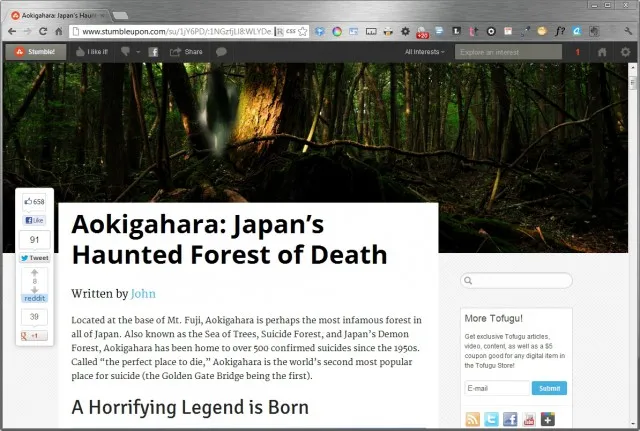The width and height of the screenshot is (640, 431).
Task: Click the article title 'Aokigahara: Japan's Haunted Forest of Death'
Action: [229, 240]
